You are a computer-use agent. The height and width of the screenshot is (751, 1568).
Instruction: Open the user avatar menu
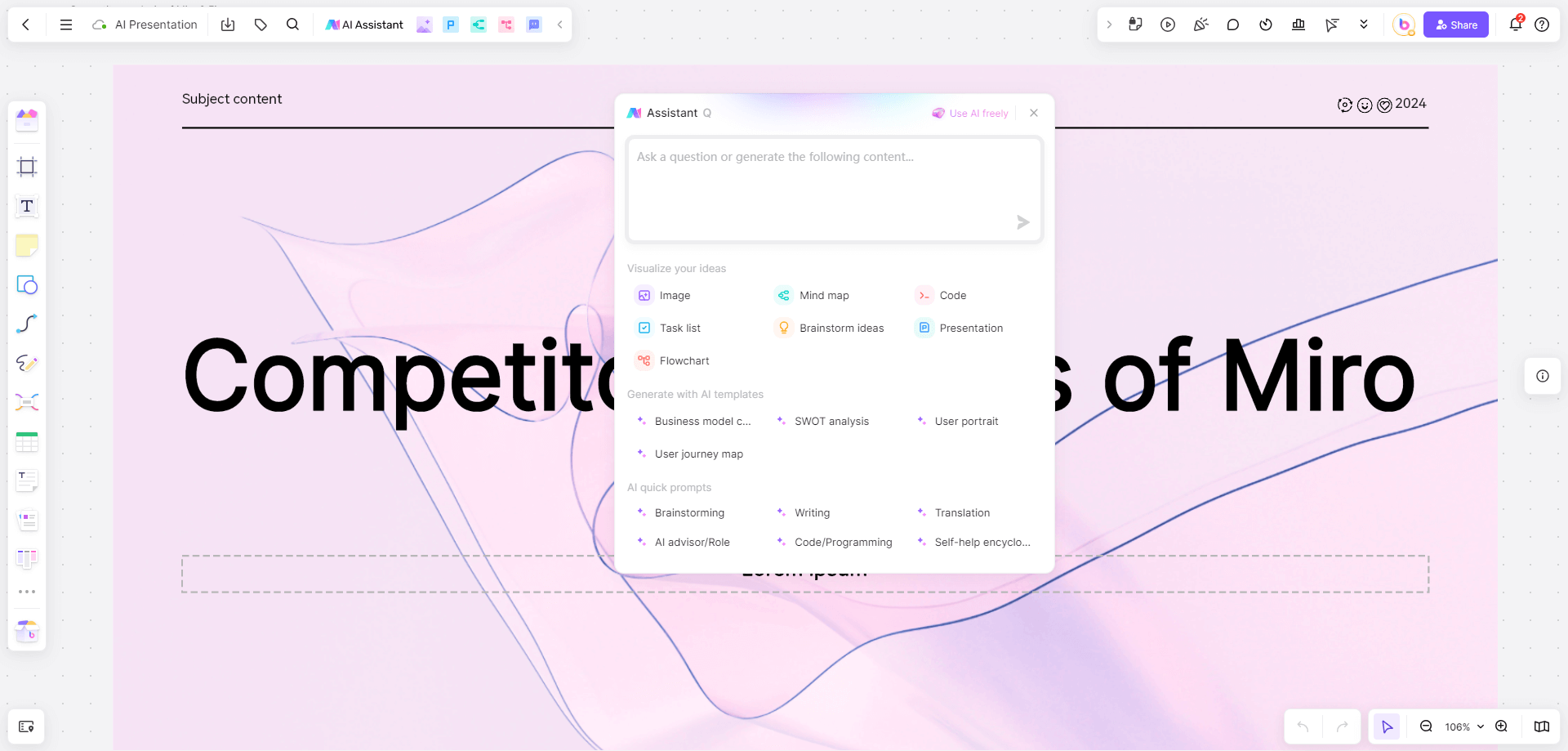pos(1404,25)
